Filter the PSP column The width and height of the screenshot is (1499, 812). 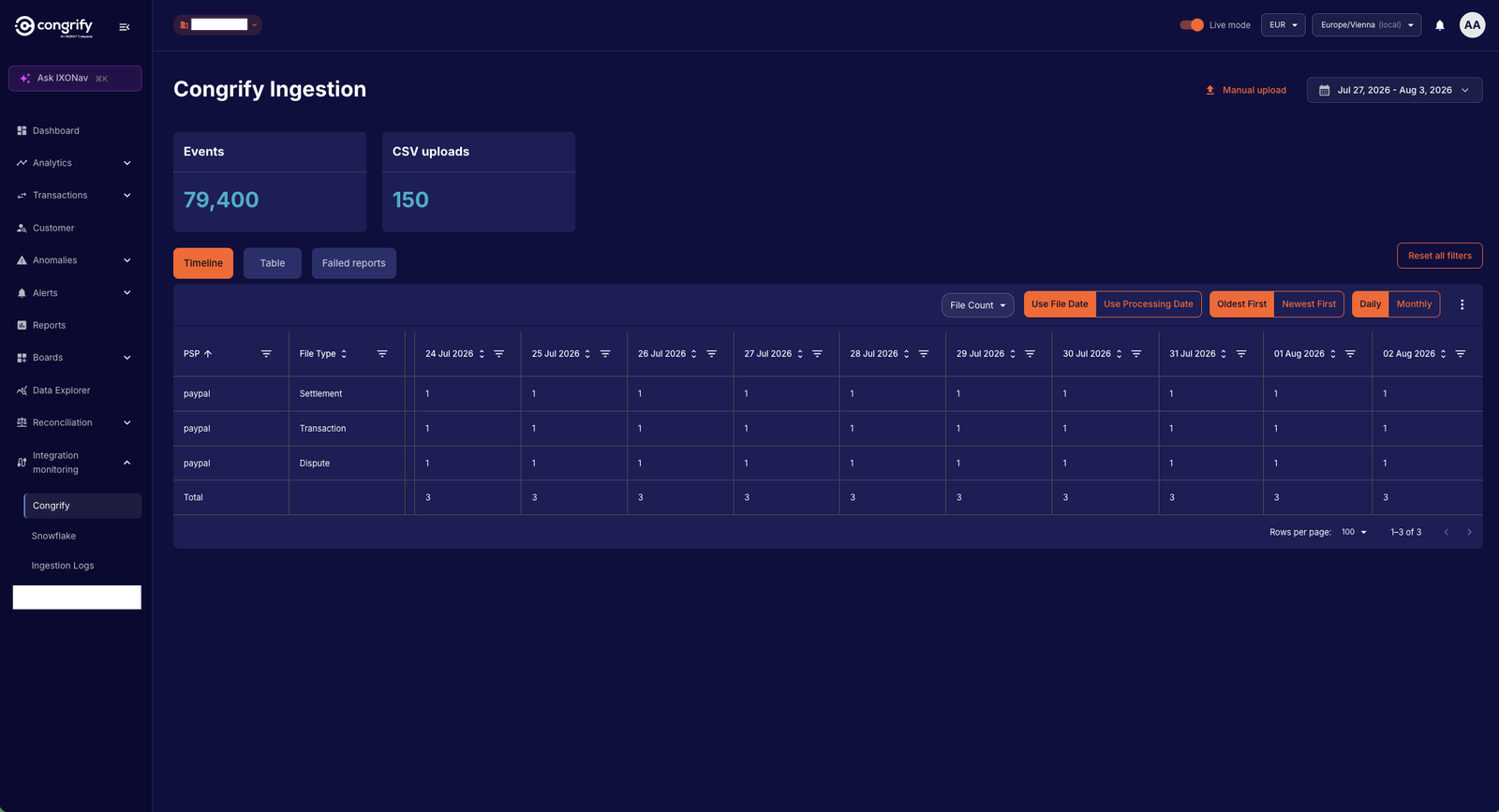(266, 354)
